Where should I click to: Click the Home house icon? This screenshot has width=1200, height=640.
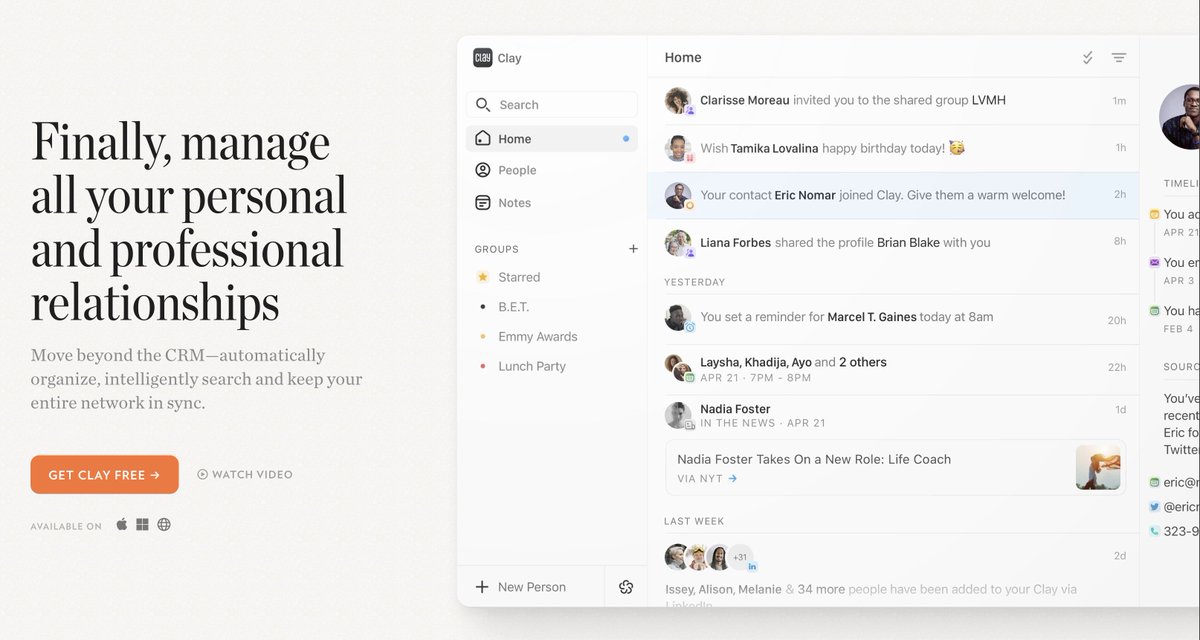click(483, 138)
